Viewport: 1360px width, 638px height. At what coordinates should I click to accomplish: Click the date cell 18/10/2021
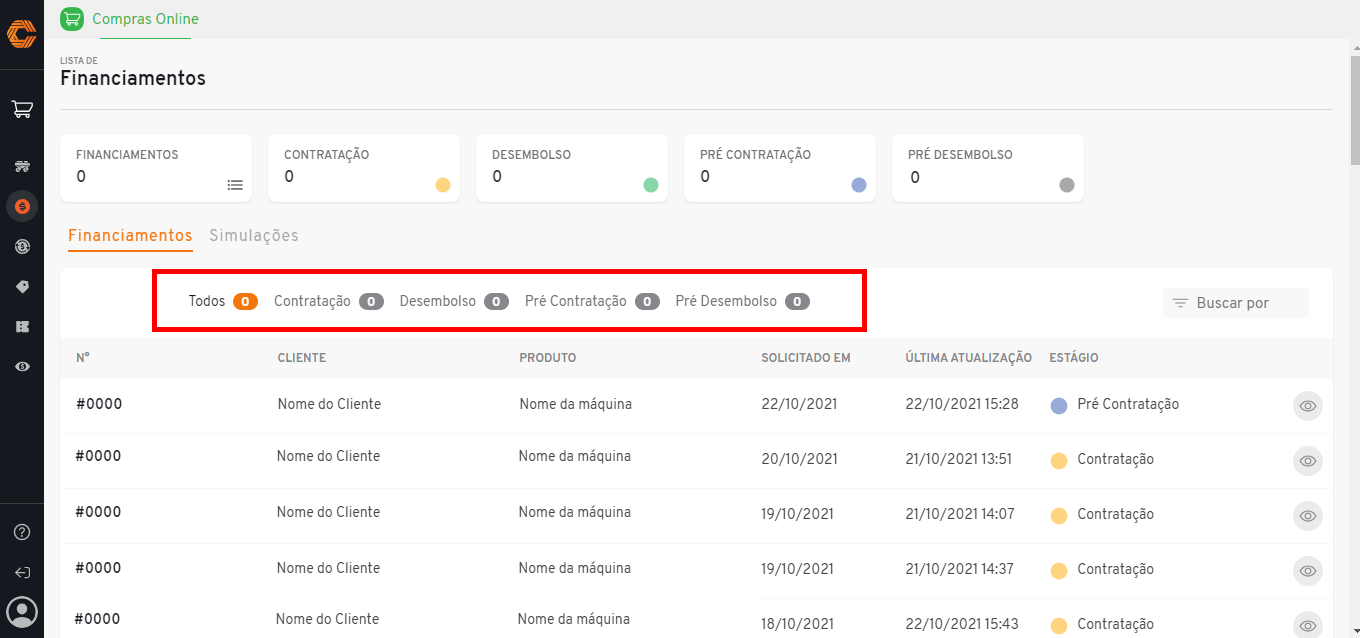796,624
